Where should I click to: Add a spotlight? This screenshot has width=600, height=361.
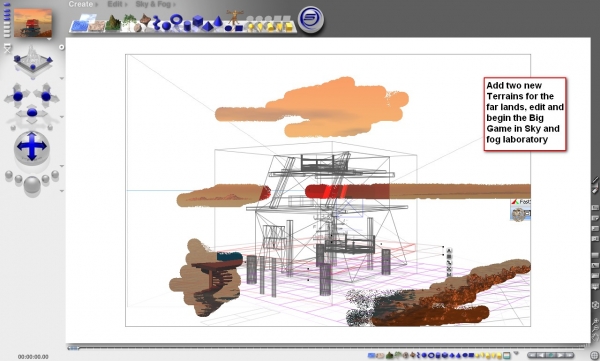261,27
